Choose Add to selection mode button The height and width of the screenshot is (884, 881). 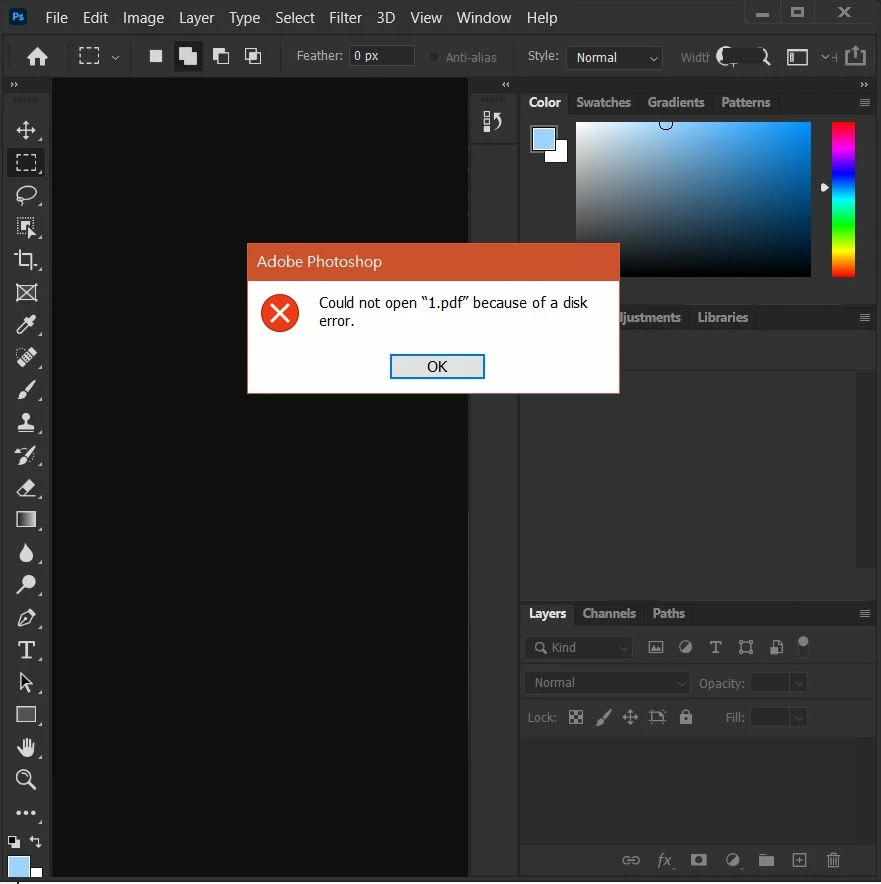(x=188, y=56)
